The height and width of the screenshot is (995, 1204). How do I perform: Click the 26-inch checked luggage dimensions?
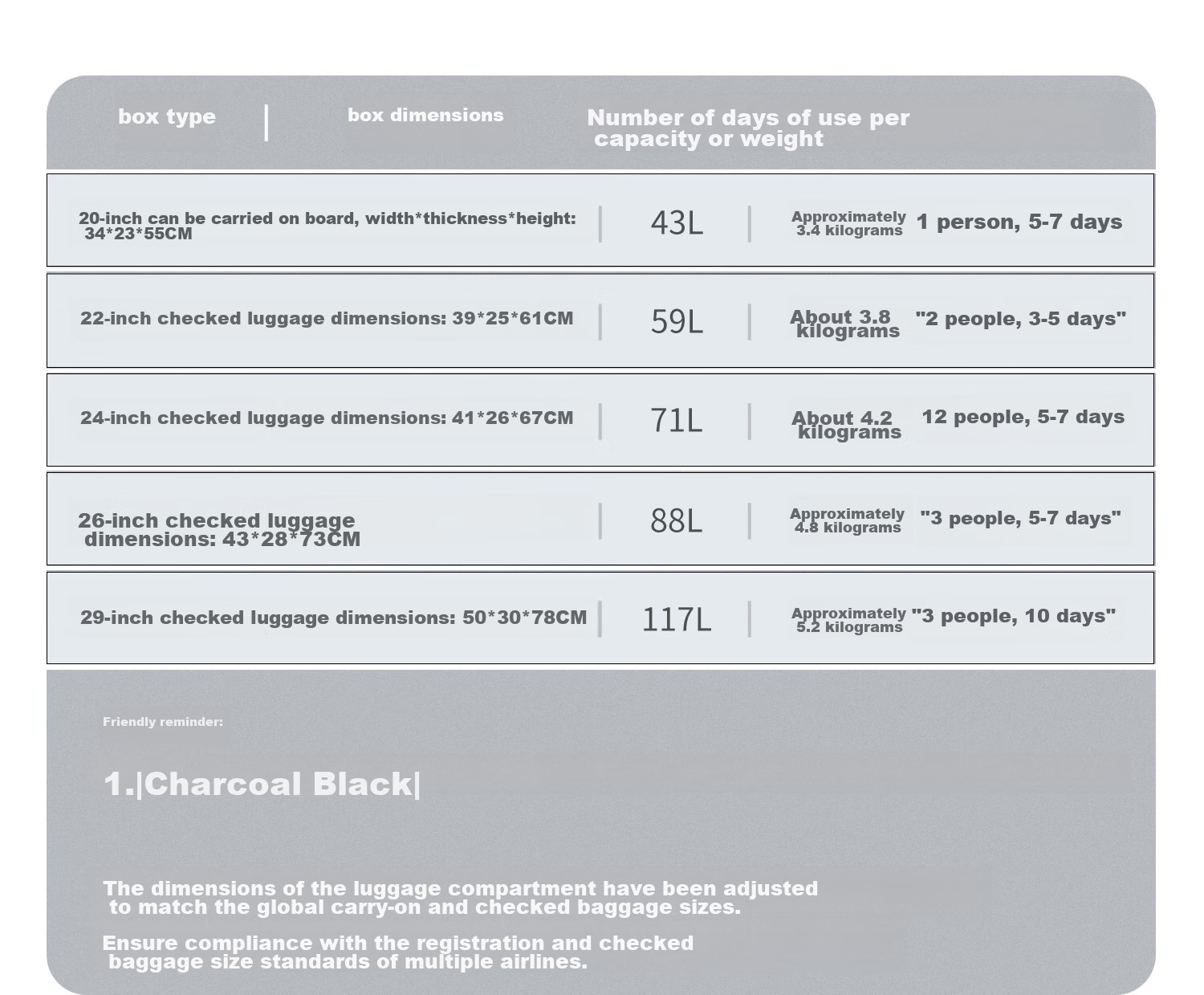[x=219, y=529]
